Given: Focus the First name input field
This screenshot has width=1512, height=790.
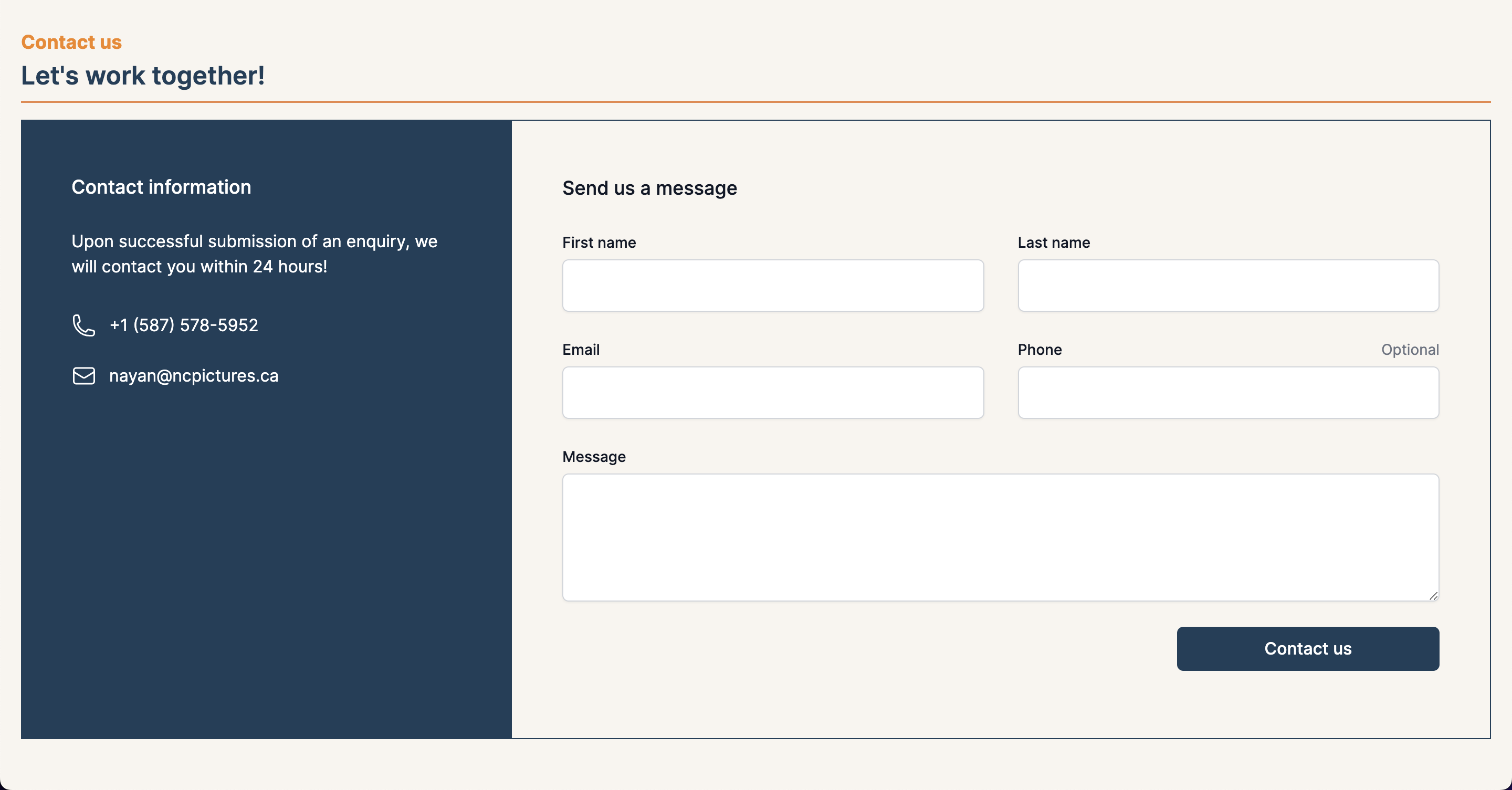Looking at the screenshot, I should point(773,286).
